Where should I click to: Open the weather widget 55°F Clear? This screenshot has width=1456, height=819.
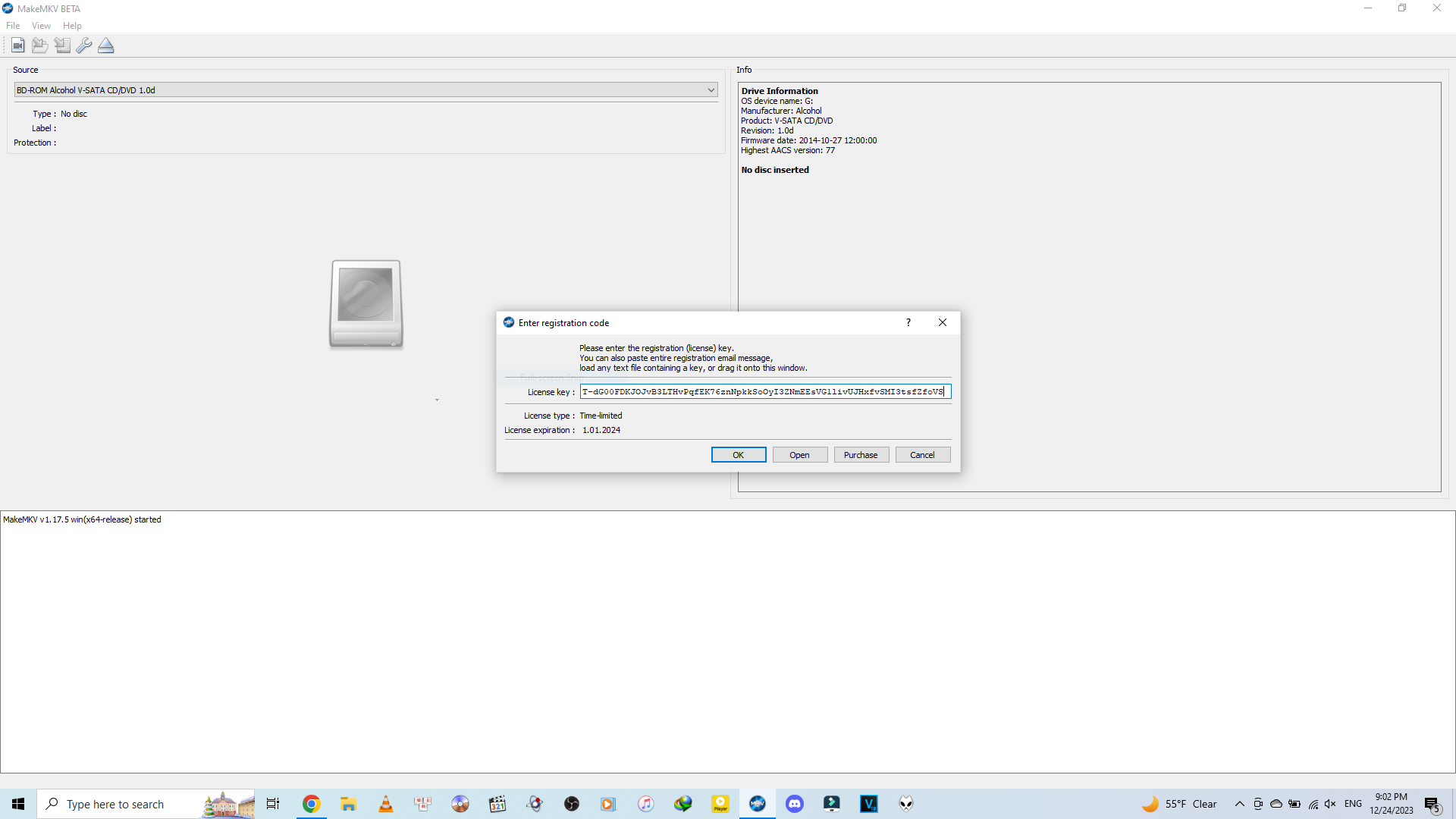[x=1180, y=804]
